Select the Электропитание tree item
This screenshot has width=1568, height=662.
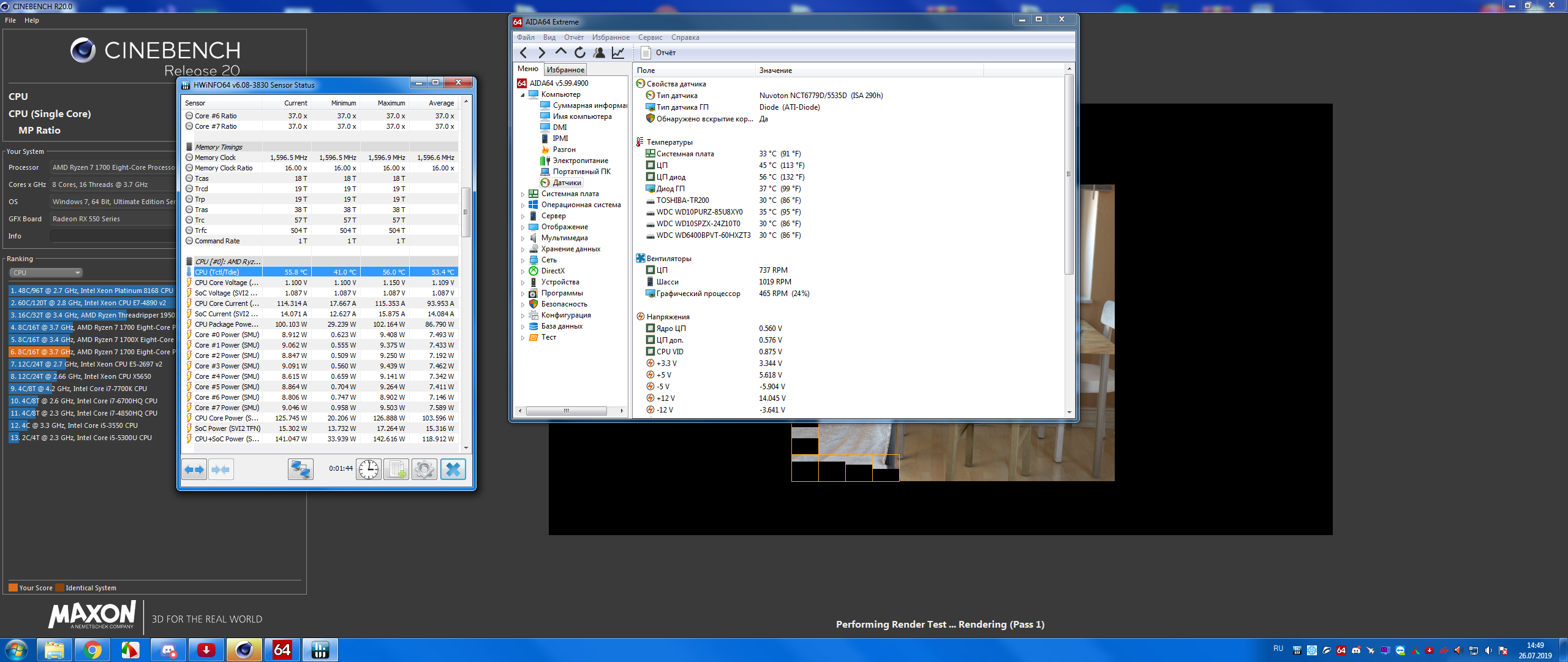[580, 161]
